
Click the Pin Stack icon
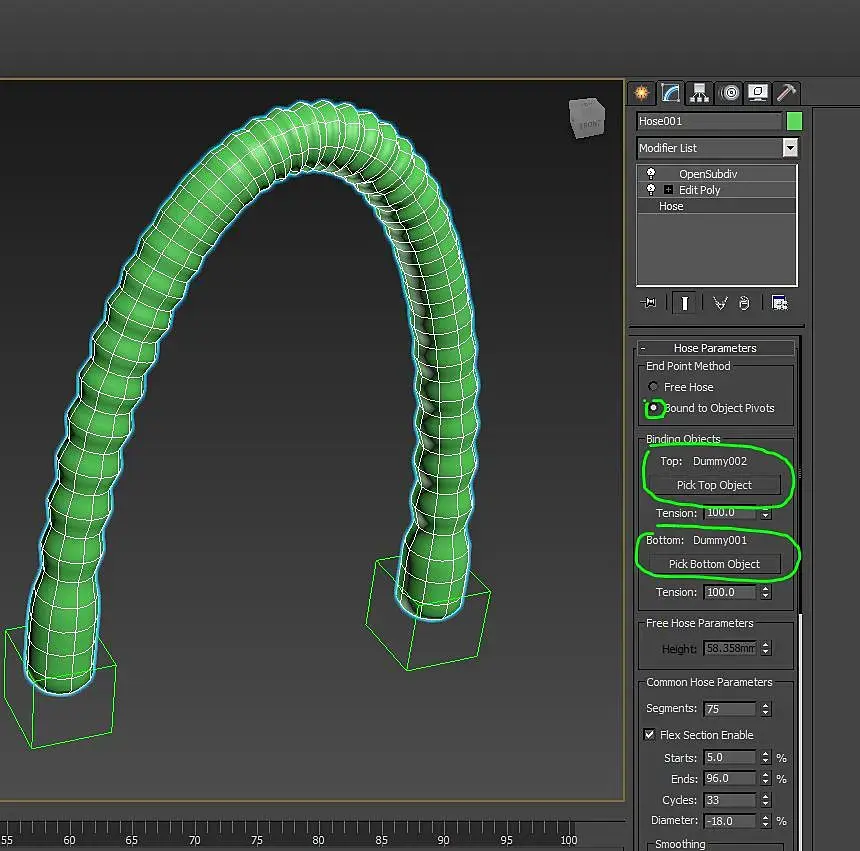tap(650, 302)
